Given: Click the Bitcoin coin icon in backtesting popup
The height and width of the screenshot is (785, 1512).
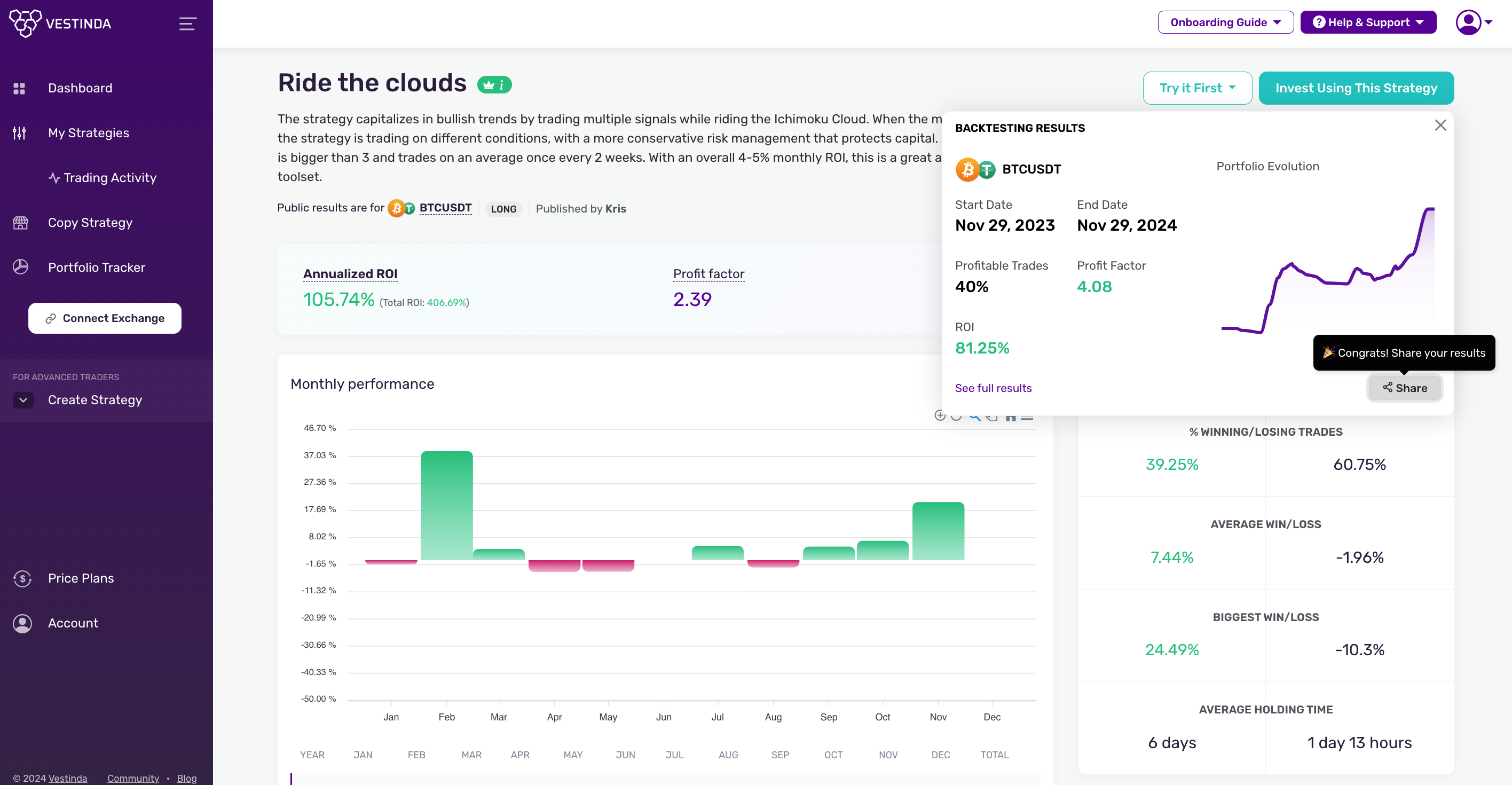Looking at the screenshot, I should click(x=967, y=169).
